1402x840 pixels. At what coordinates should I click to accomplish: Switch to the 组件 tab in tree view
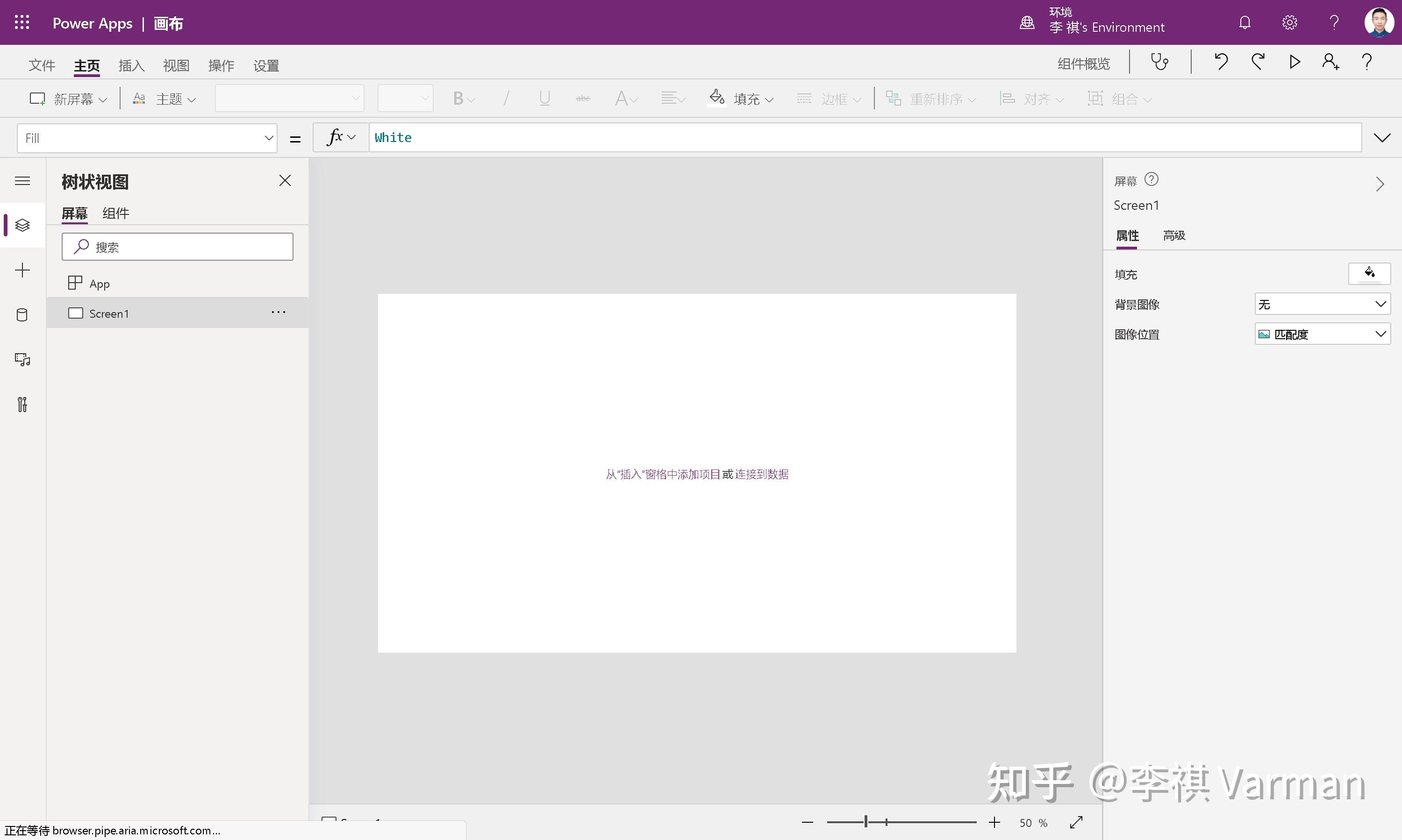pyautogui.click(x=115, y=213)
